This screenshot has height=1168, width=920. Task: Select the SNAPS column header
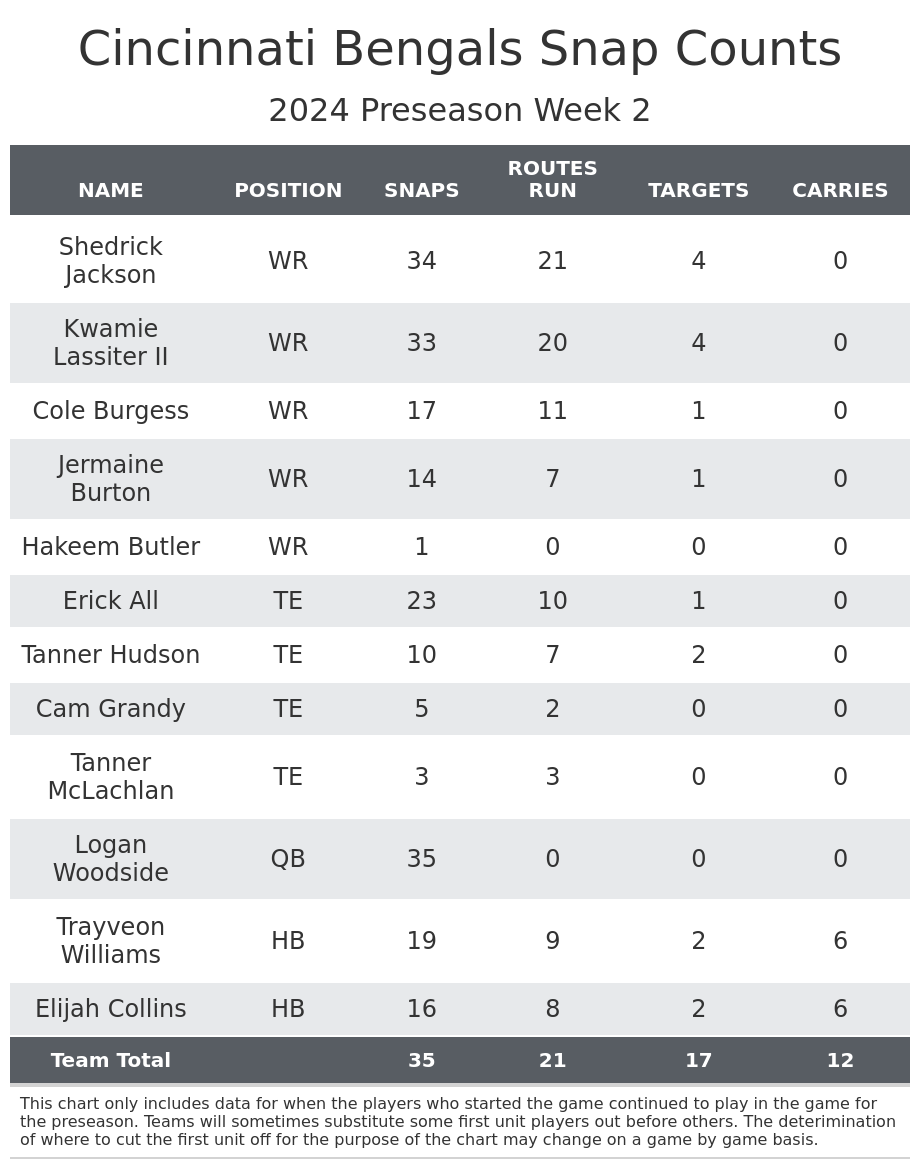[x=421, y=191]
